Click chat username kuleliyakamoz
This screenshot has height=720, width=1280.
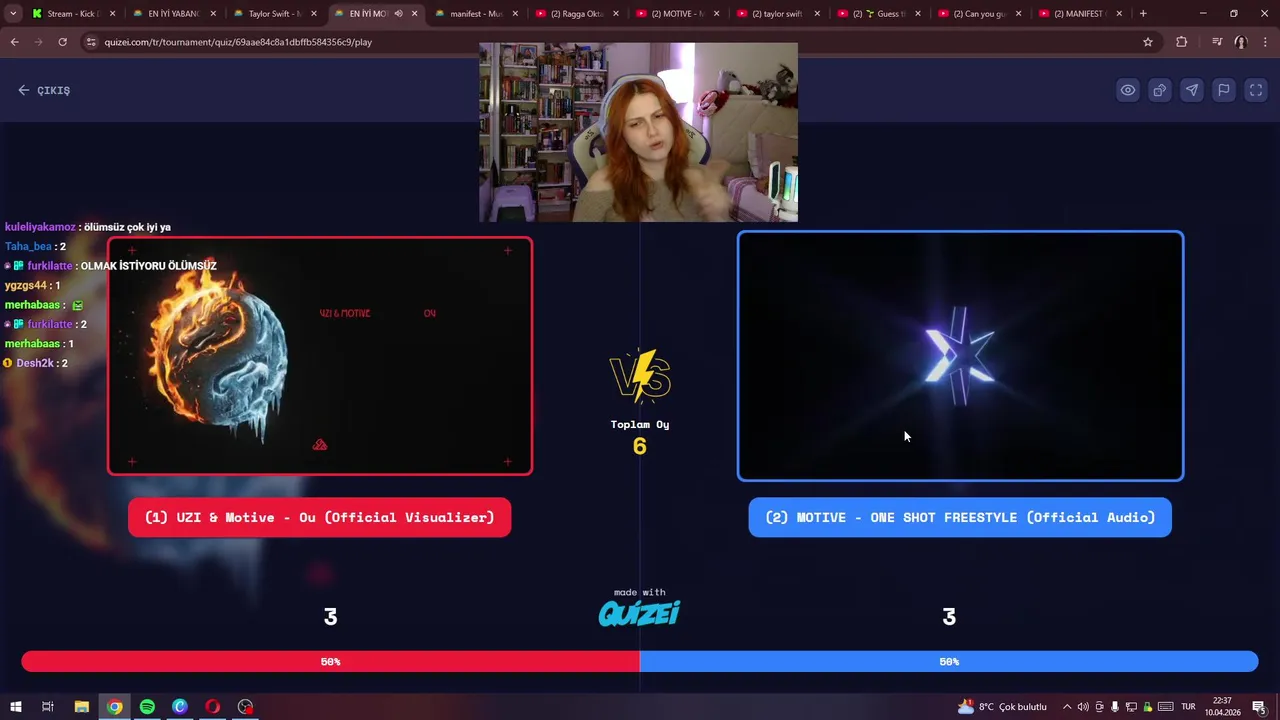pos(40,227)
